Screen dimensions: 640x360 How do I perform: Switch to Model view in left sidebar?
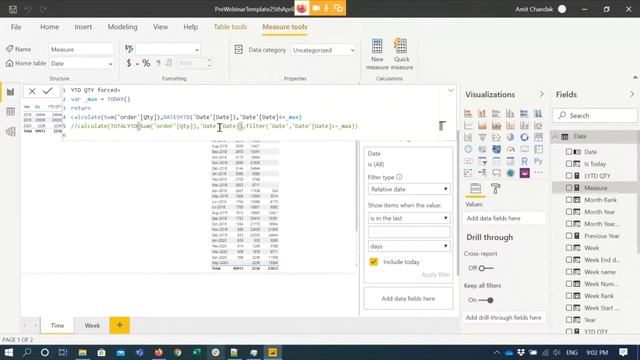click(11, 131)
